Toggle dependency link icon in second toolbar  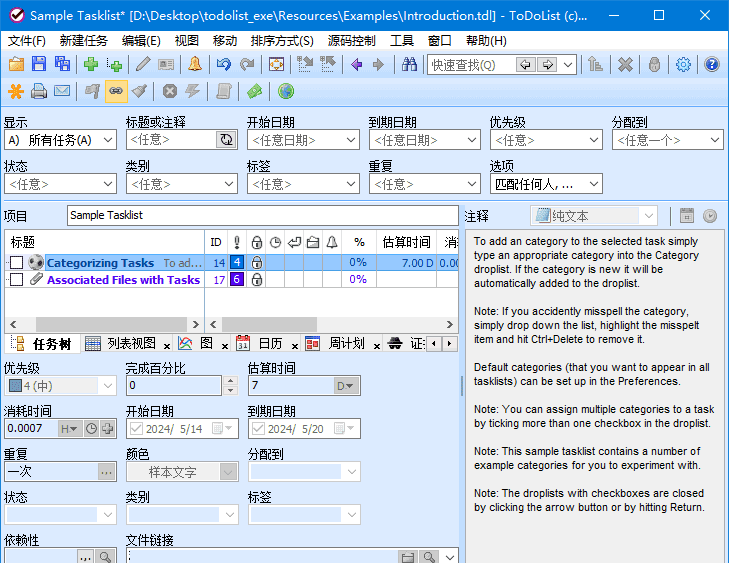tap(116, 91)
